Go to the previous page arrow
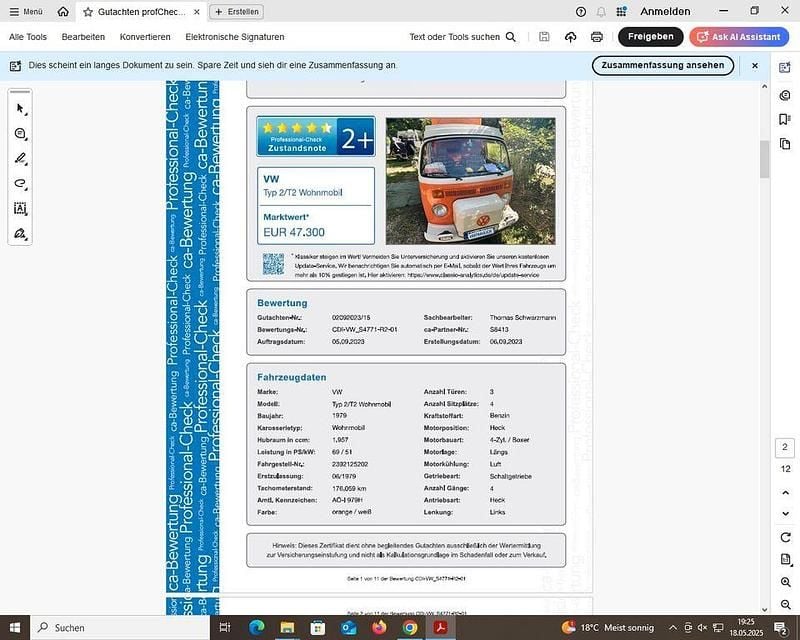800x640 pixels. (x=786, y=491)
